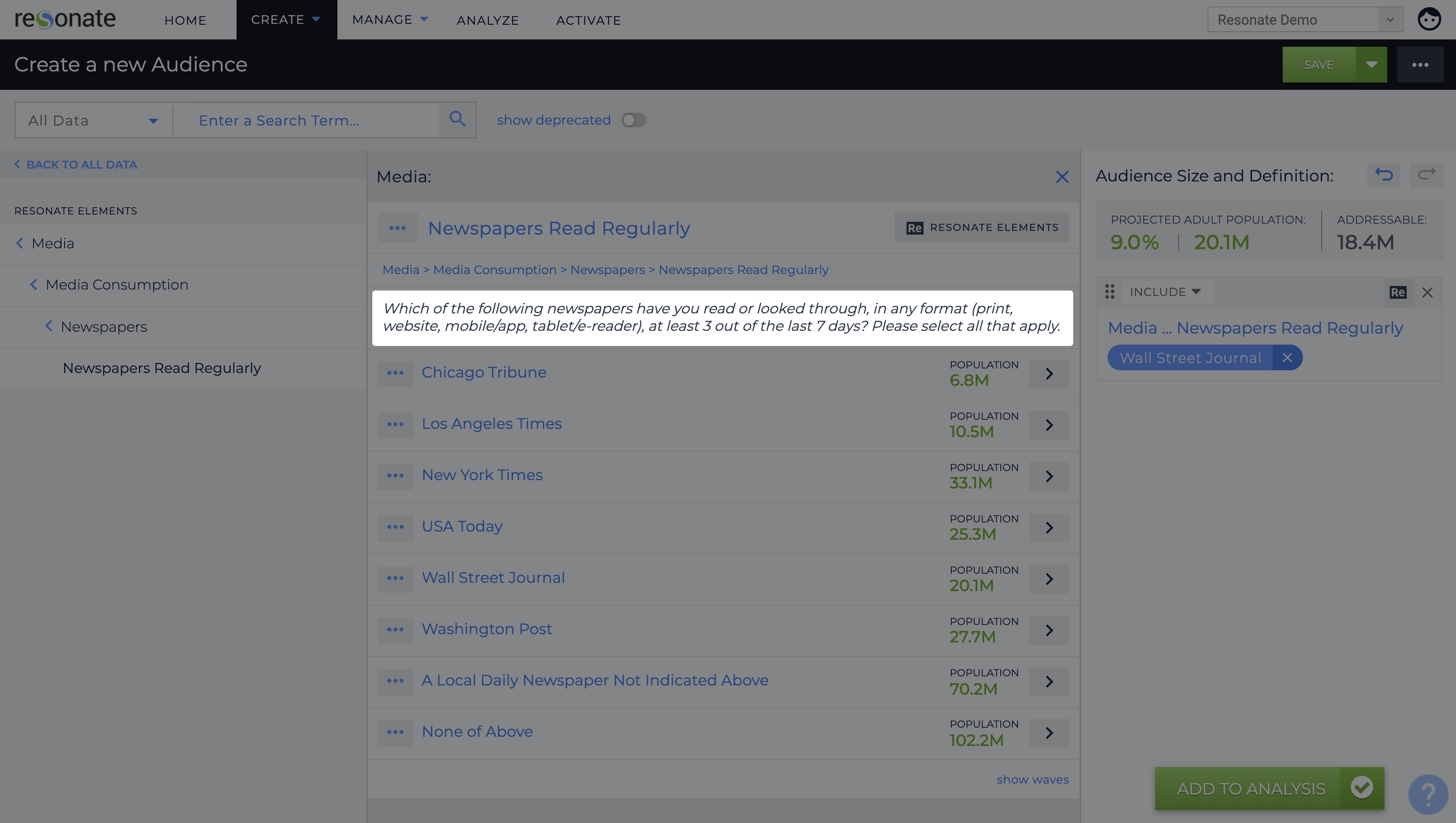Redo the audience change
The image size is (1456, 823).
pyautogui.click(x=1427, y=175)
